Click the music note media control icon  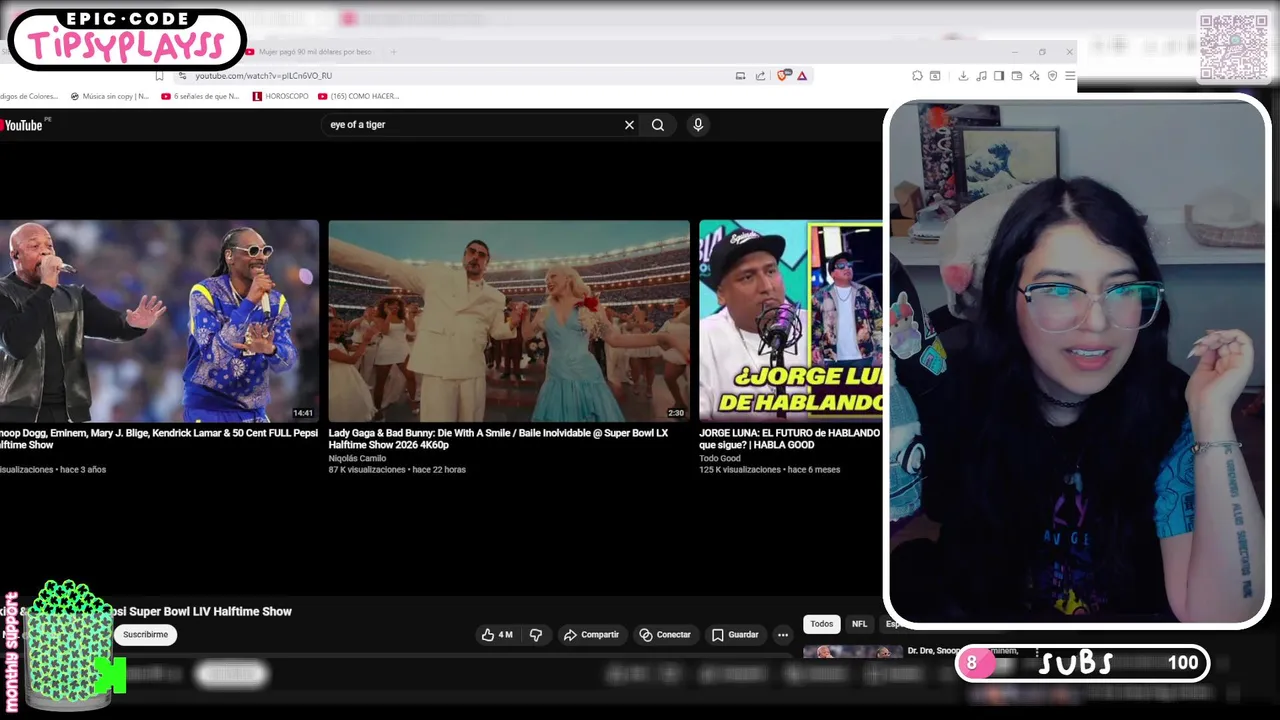[x=981, y=76]
